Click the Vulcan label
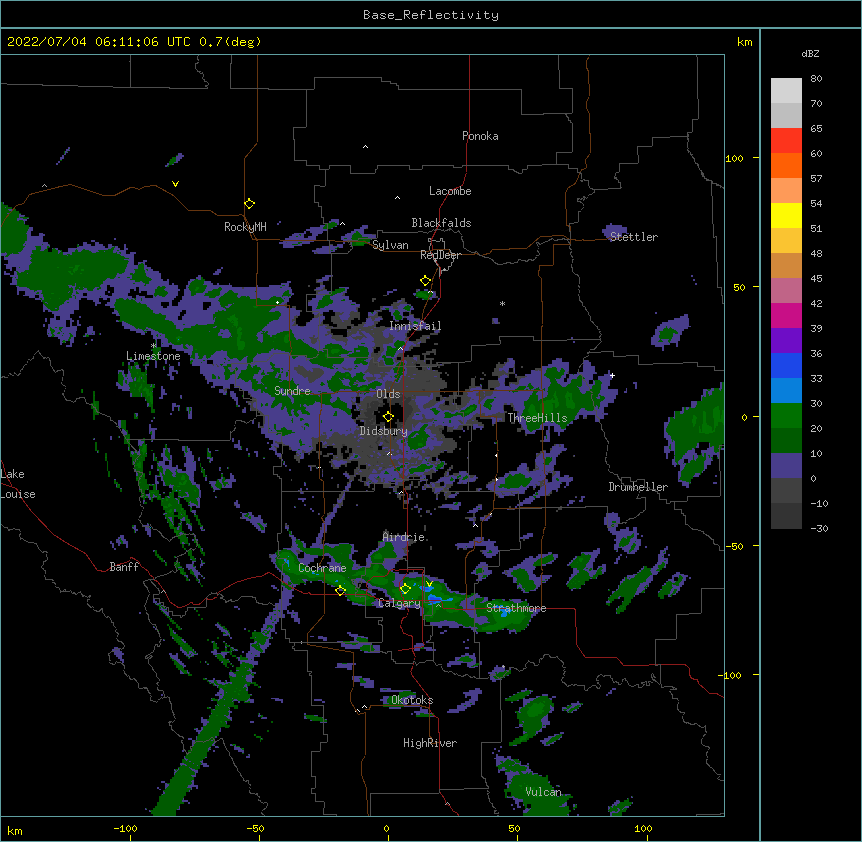Screen dimensions: 862x842 click(543, 792)
